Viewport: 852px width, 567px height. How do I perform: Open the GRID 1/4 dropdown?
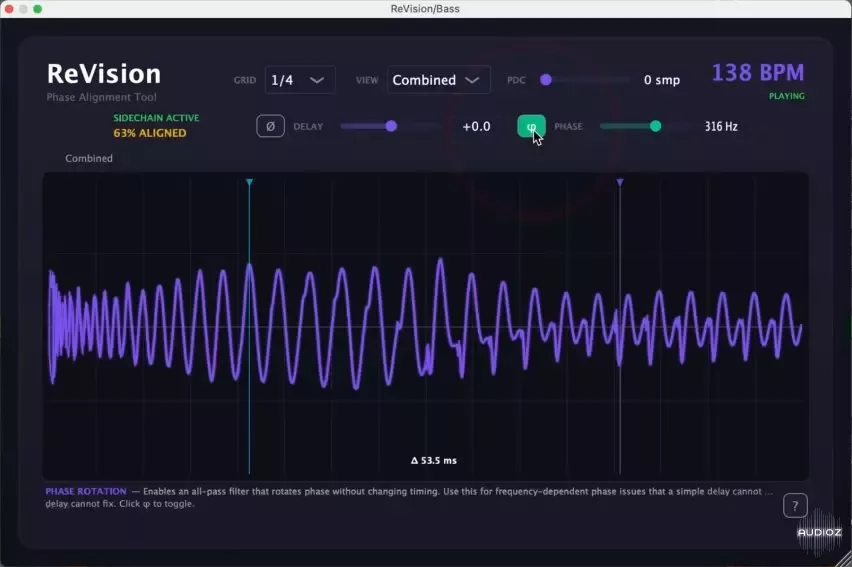click(x=299, y=80)
